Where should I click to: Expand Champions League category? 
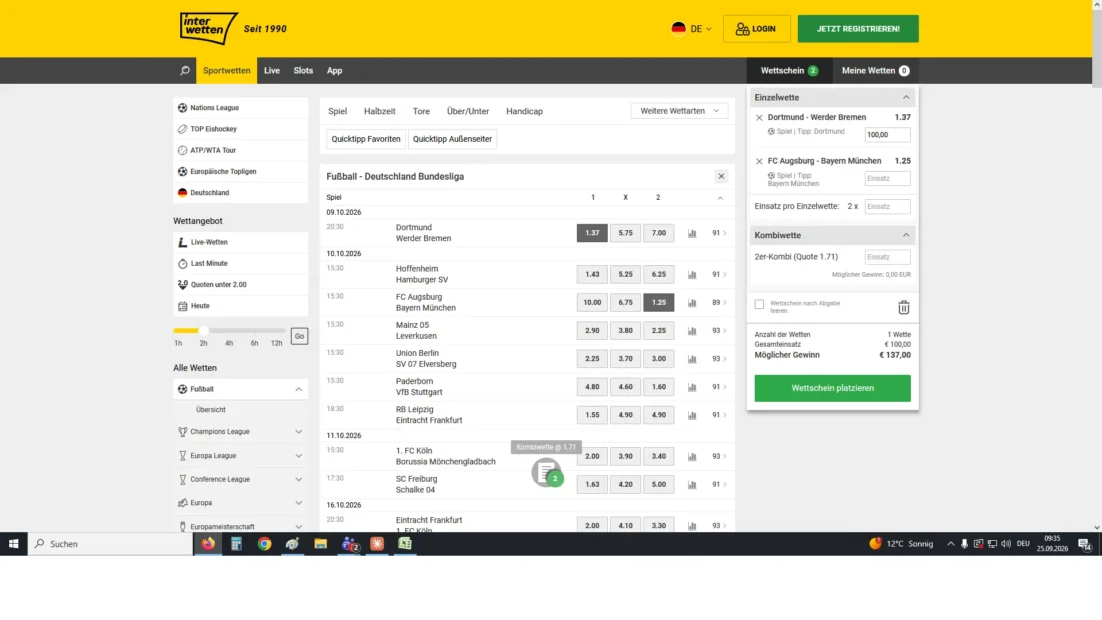pos(299,432)
